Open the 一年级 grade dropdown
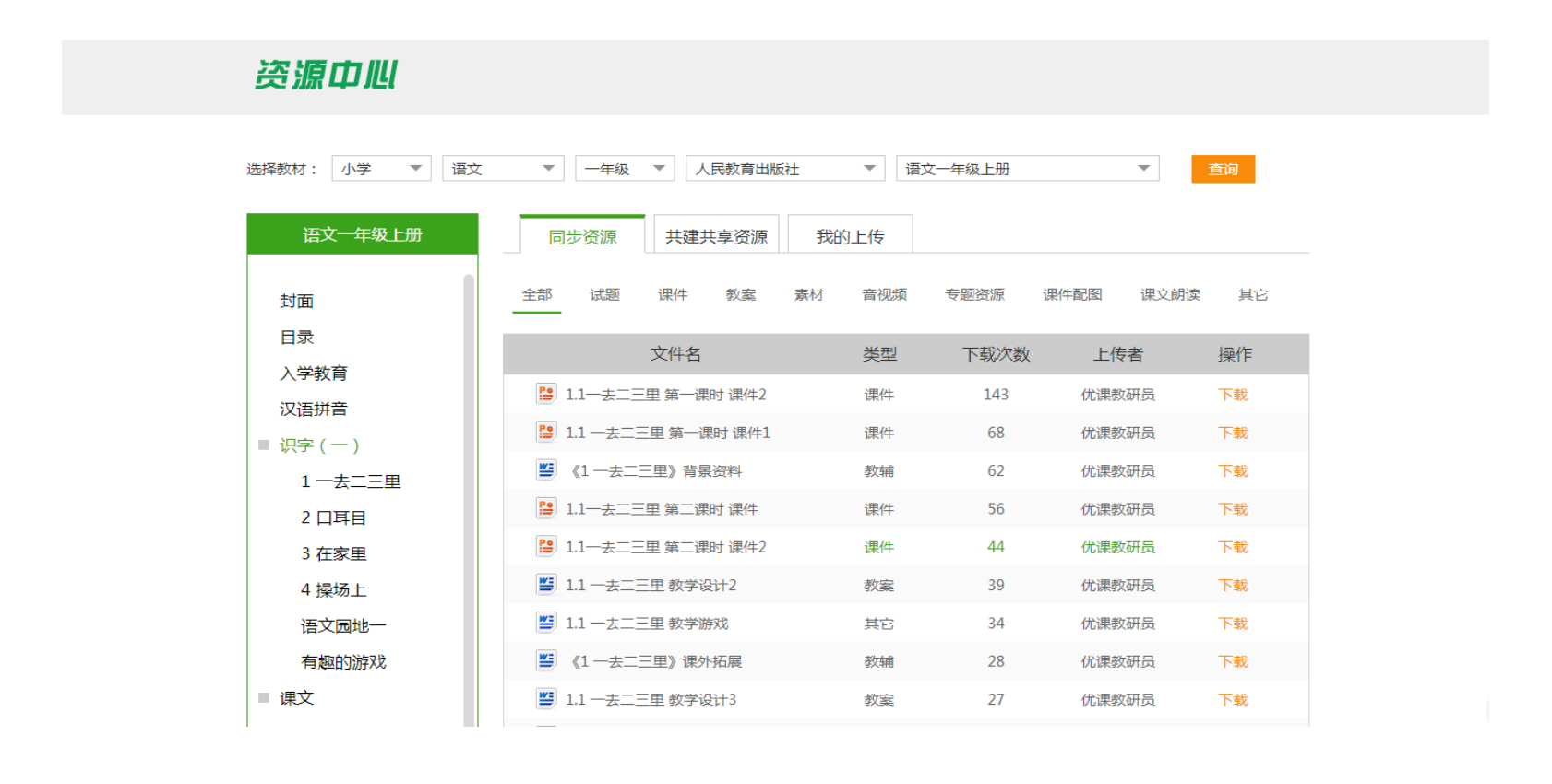 tap(625, 169)
